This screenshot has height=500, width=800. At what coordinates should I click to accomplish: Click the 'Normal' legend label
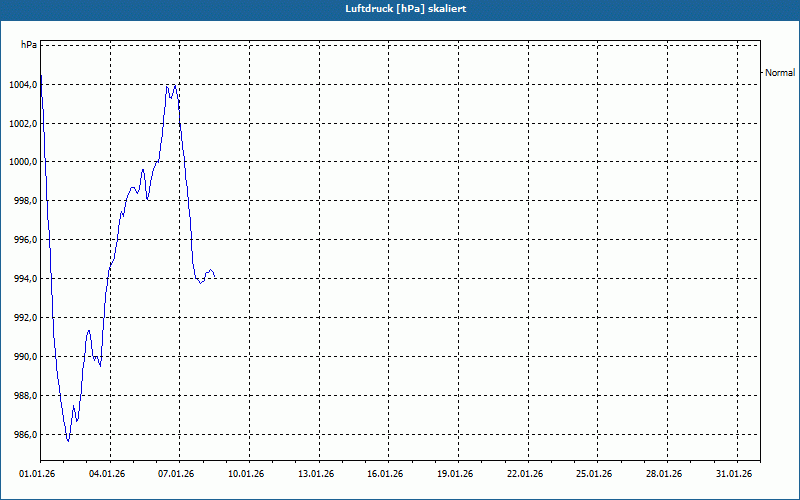pos(780,73)
